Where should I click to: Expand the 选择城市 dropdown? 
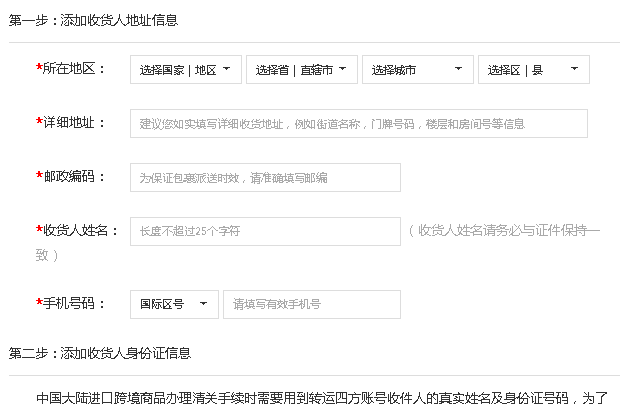[417, 70]
